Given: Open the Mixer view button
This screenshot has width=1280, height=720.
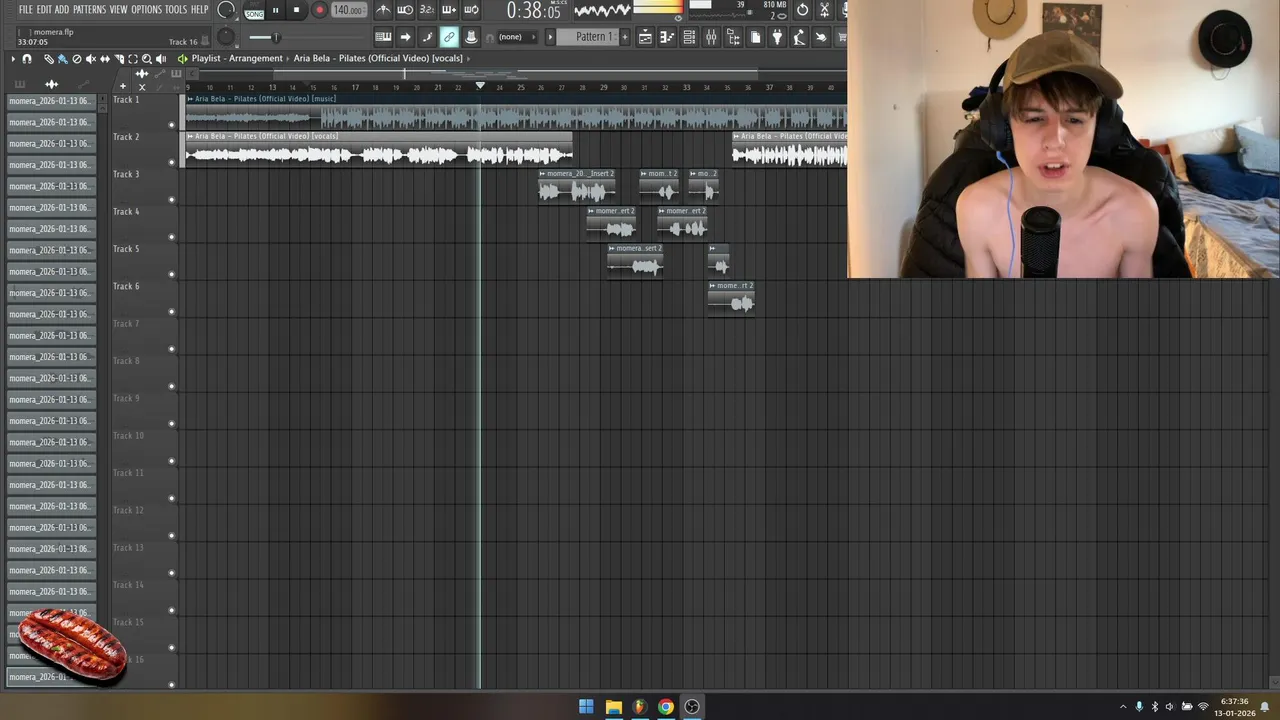Looking at the screenshot, I should (x=711, y=37).
